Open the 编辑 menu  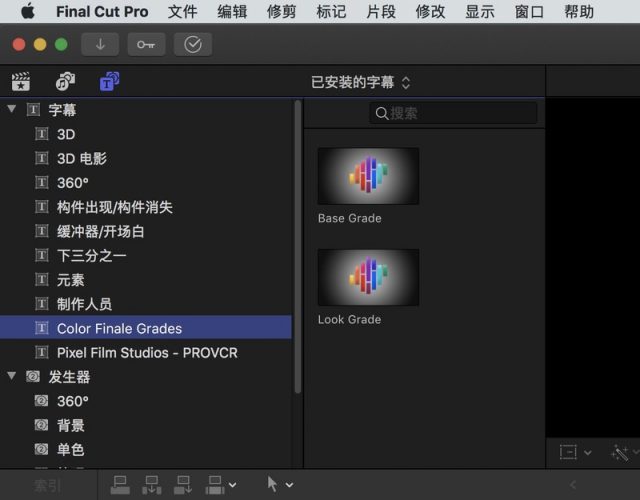tap(232, 11)
